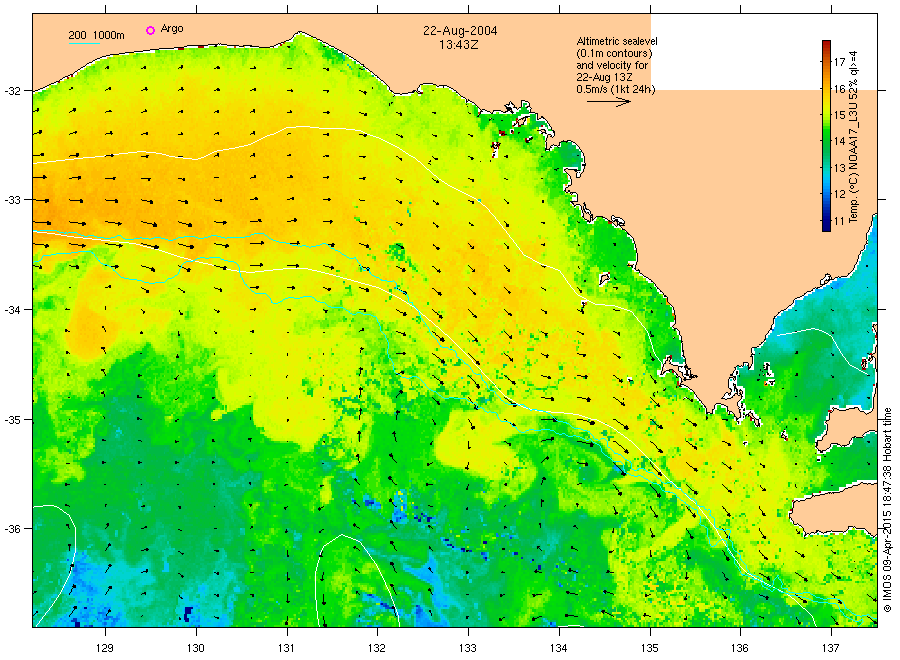
Task: Click the latitude axis label -32
Action: pos(12,91)
